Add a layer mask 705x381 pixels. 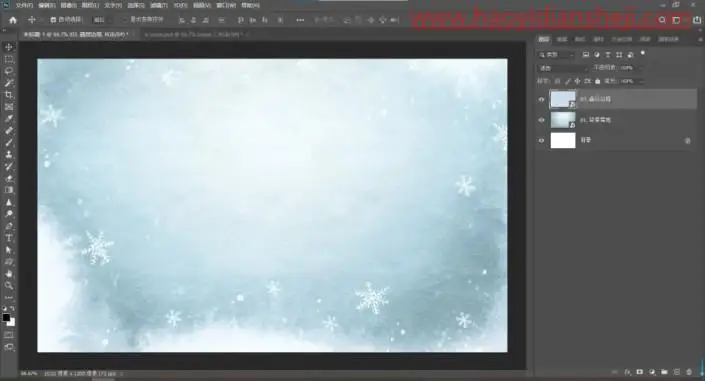[x=639, y=372]
